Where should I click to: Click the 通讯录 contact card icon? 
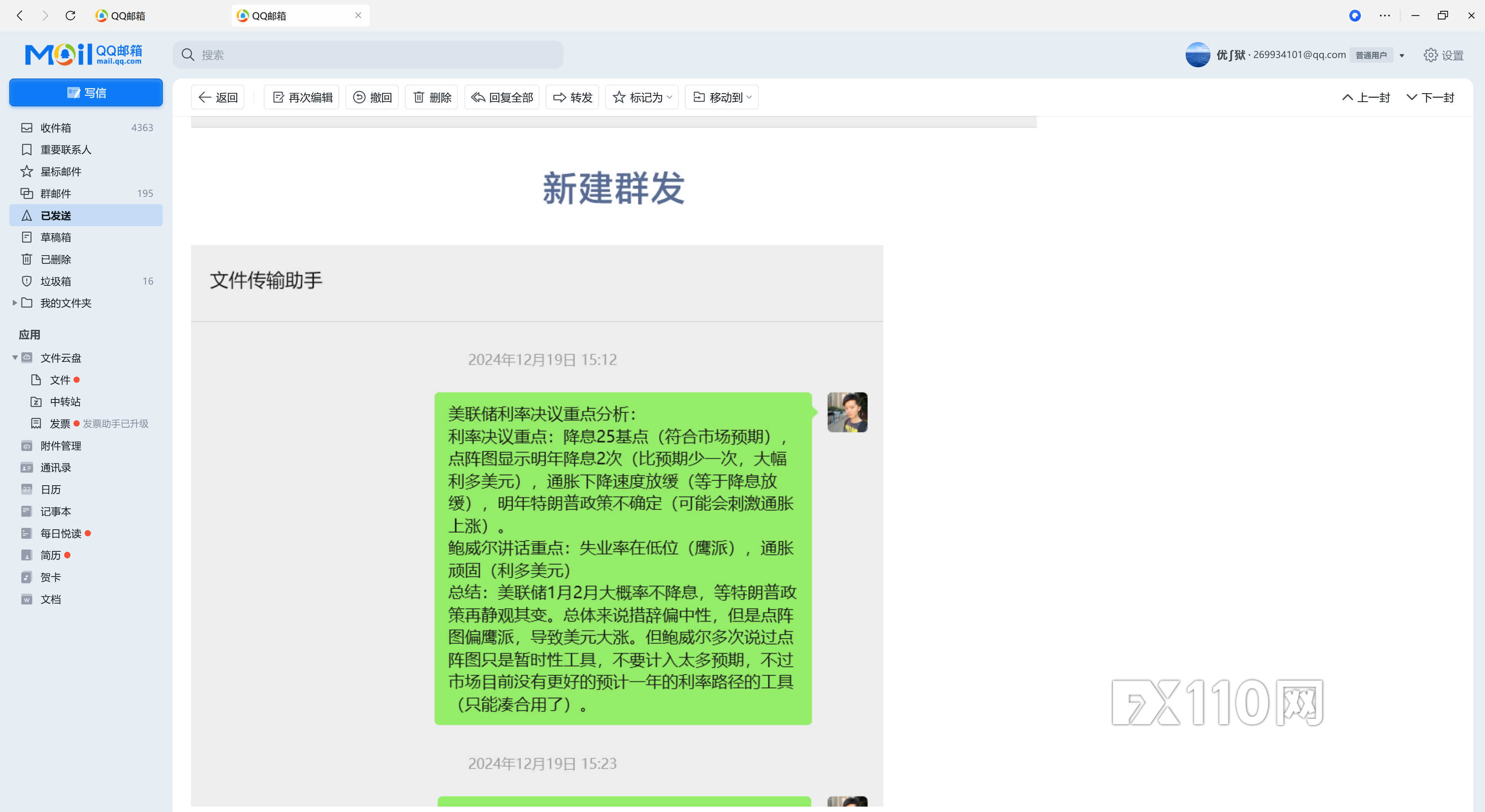(27, 467)
